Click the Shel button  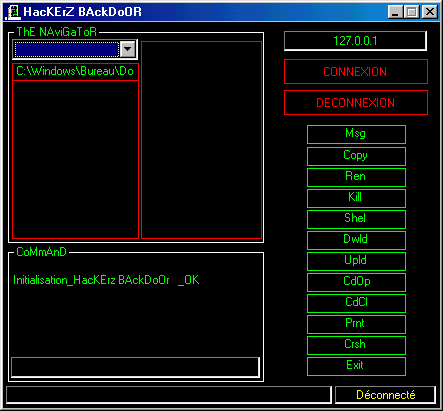[356, 219]
